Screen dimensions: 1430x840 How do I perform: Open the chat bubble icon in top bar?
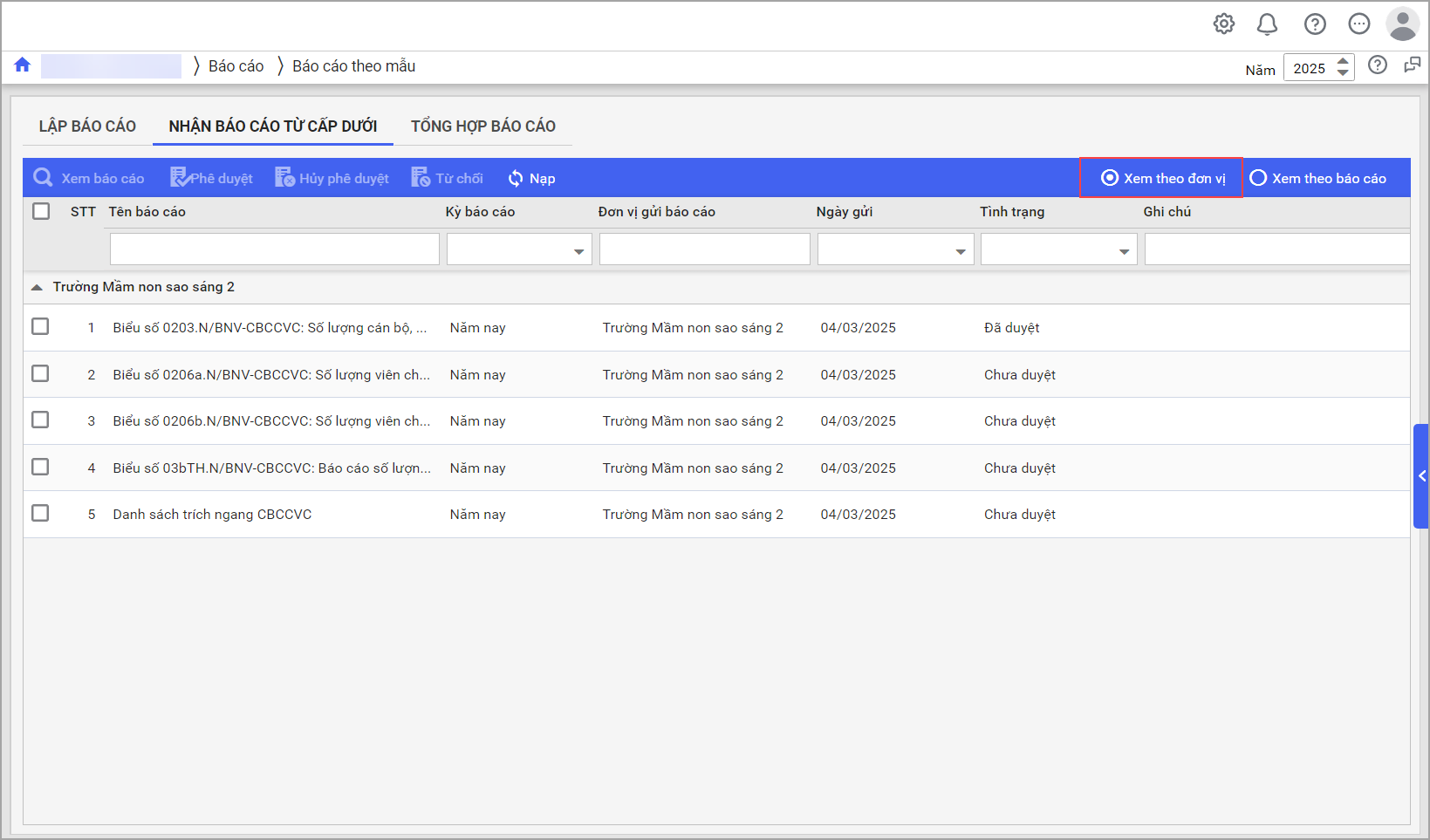(1359, 24)
